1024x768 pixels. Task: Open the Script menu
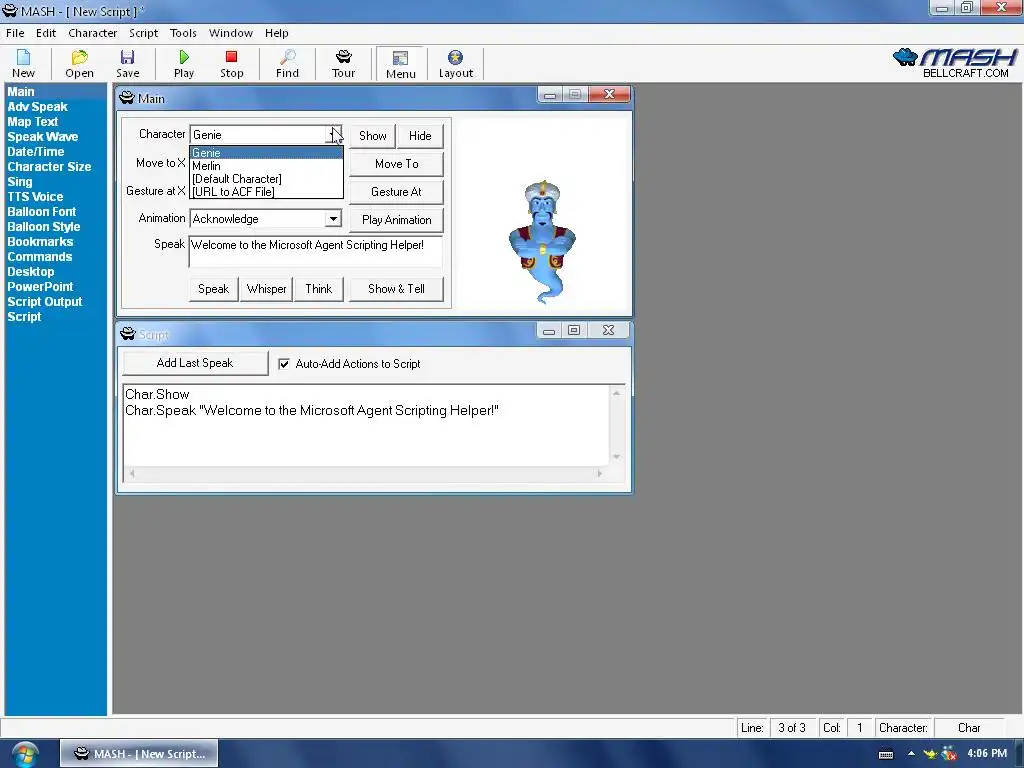click(x=143, y=33)
